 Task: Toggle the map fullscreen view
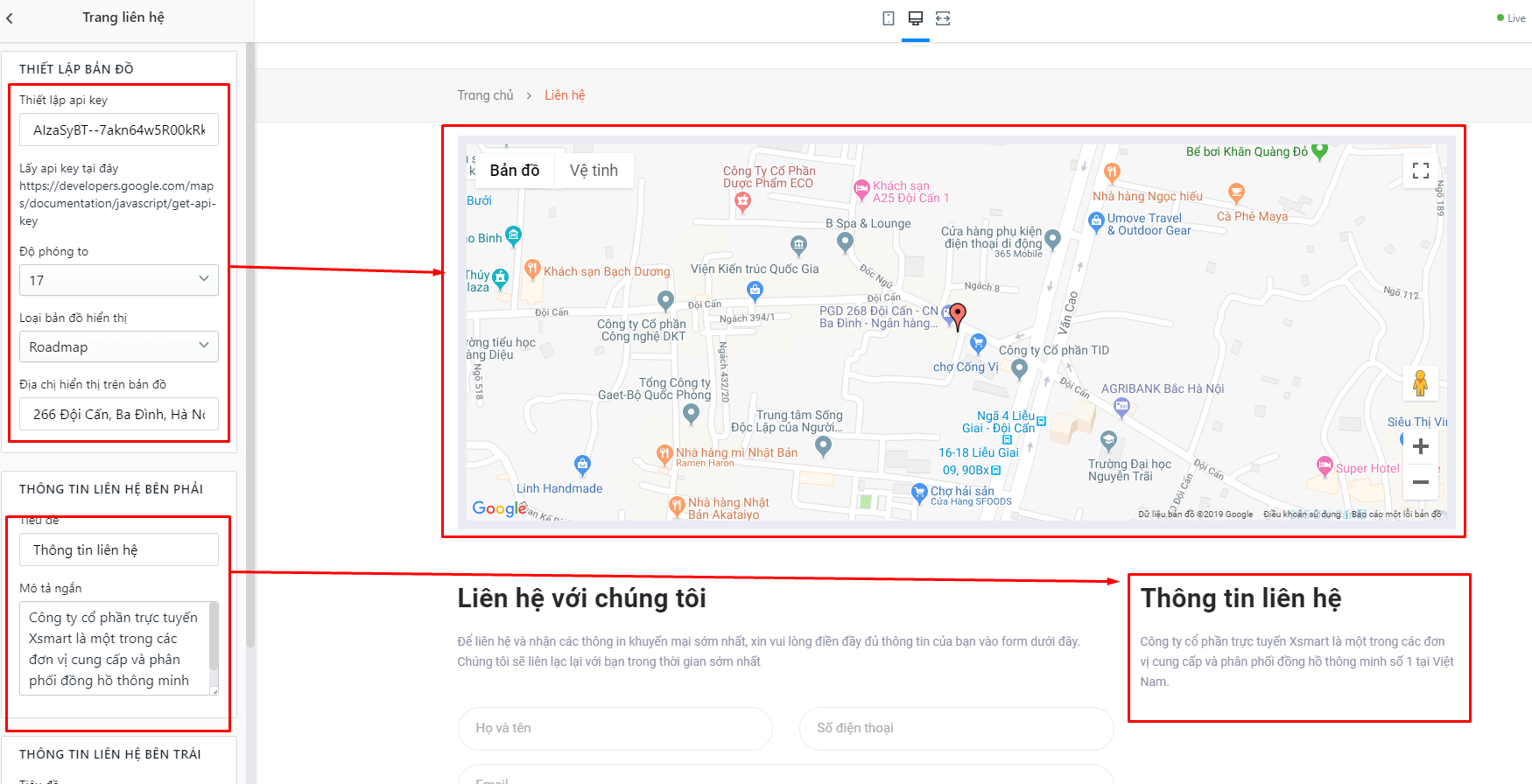1421,171
